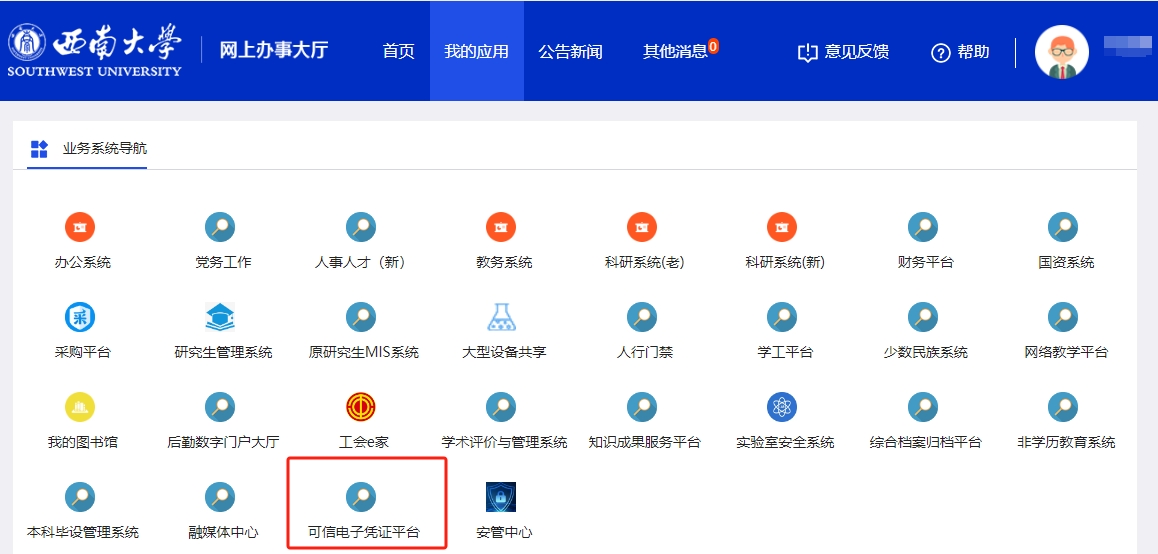The height and width of the screenshot is (554, 1158).
Task: Select the 我的应用 navigation tab
Action: (x=476, y=52)
